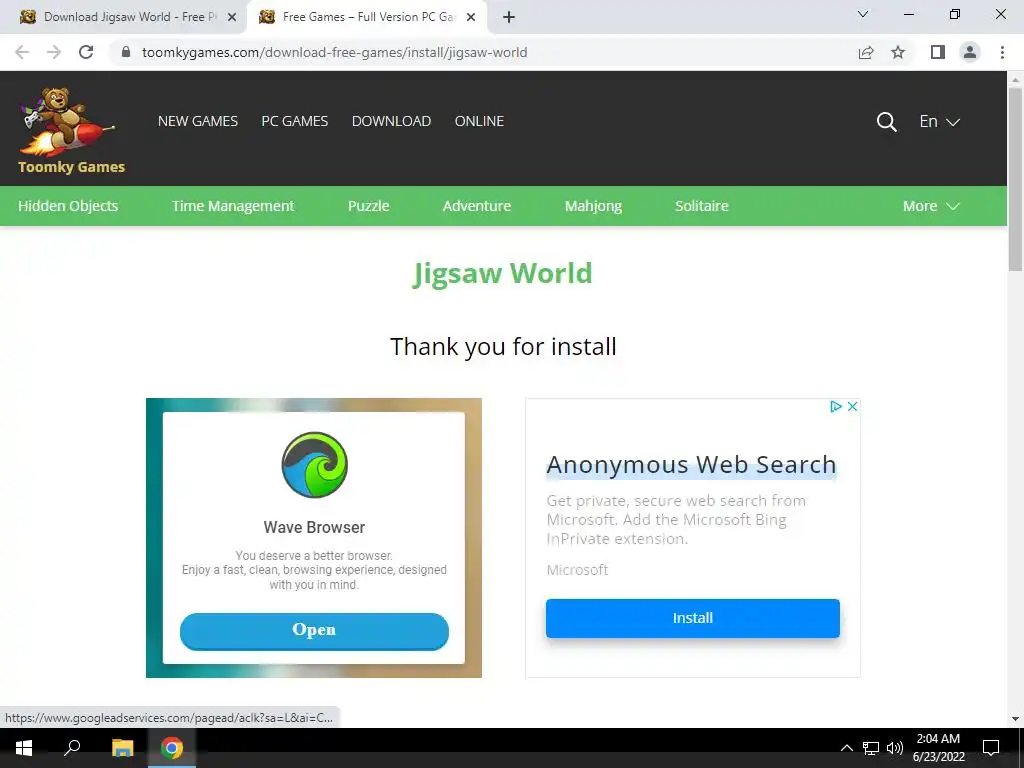Image resolution: width=1024 pixels, height=768 pixels.
Task: Toggle the browser side panel icon
Action: click(938, 52)
